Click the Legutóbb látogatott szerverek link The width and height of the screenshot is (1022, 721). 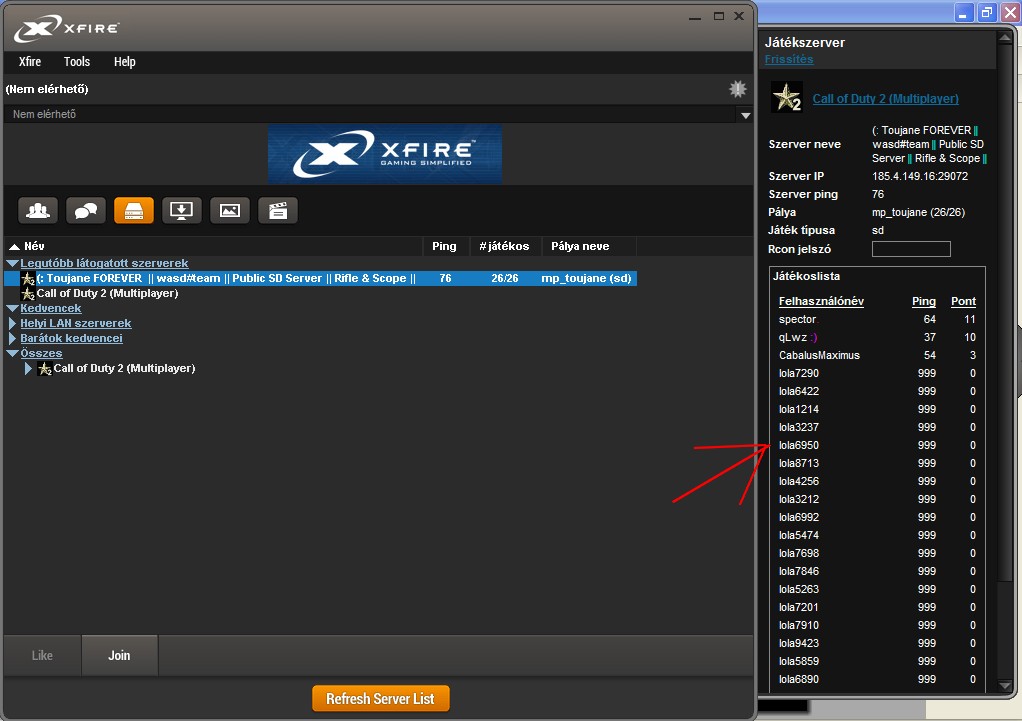(104, 263)
